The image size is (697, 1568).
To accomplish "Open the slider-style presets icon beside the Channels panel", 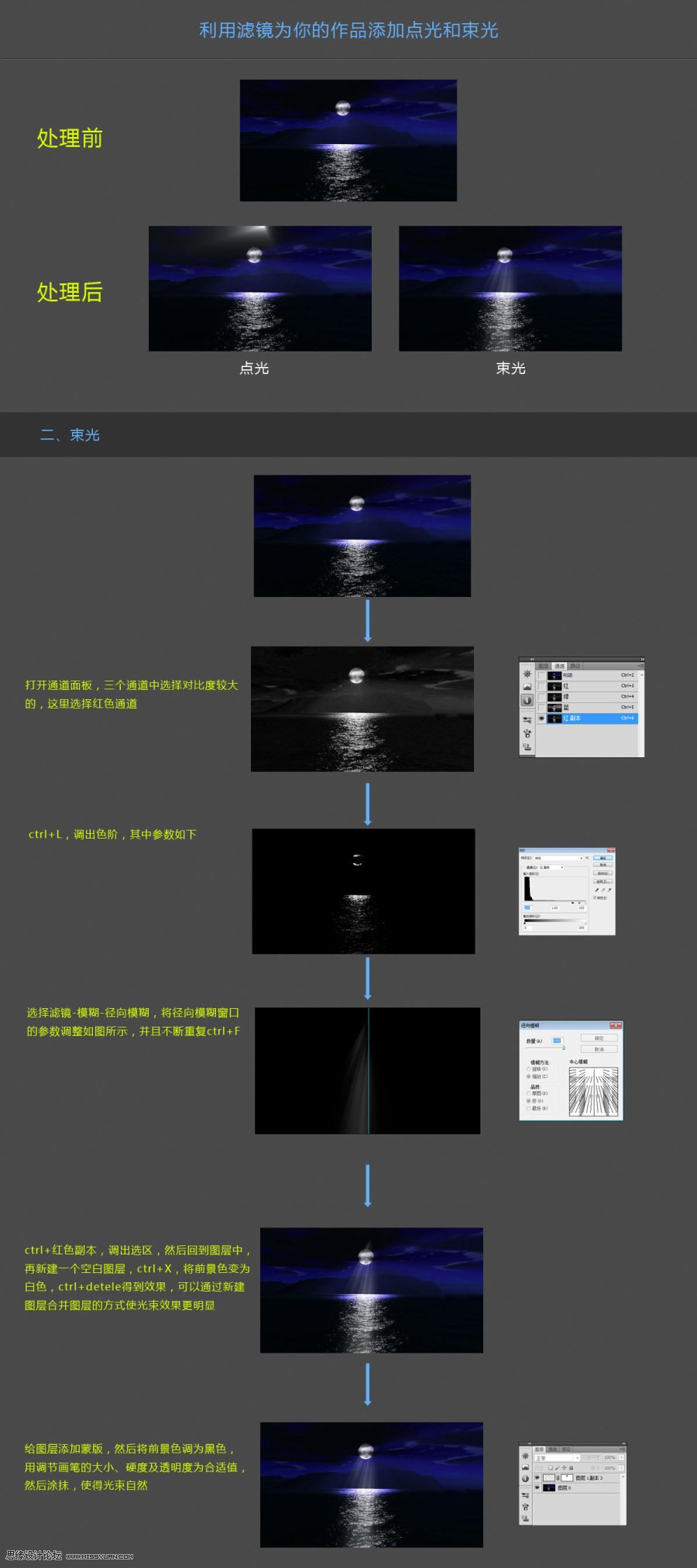I will tap(527, 719).
